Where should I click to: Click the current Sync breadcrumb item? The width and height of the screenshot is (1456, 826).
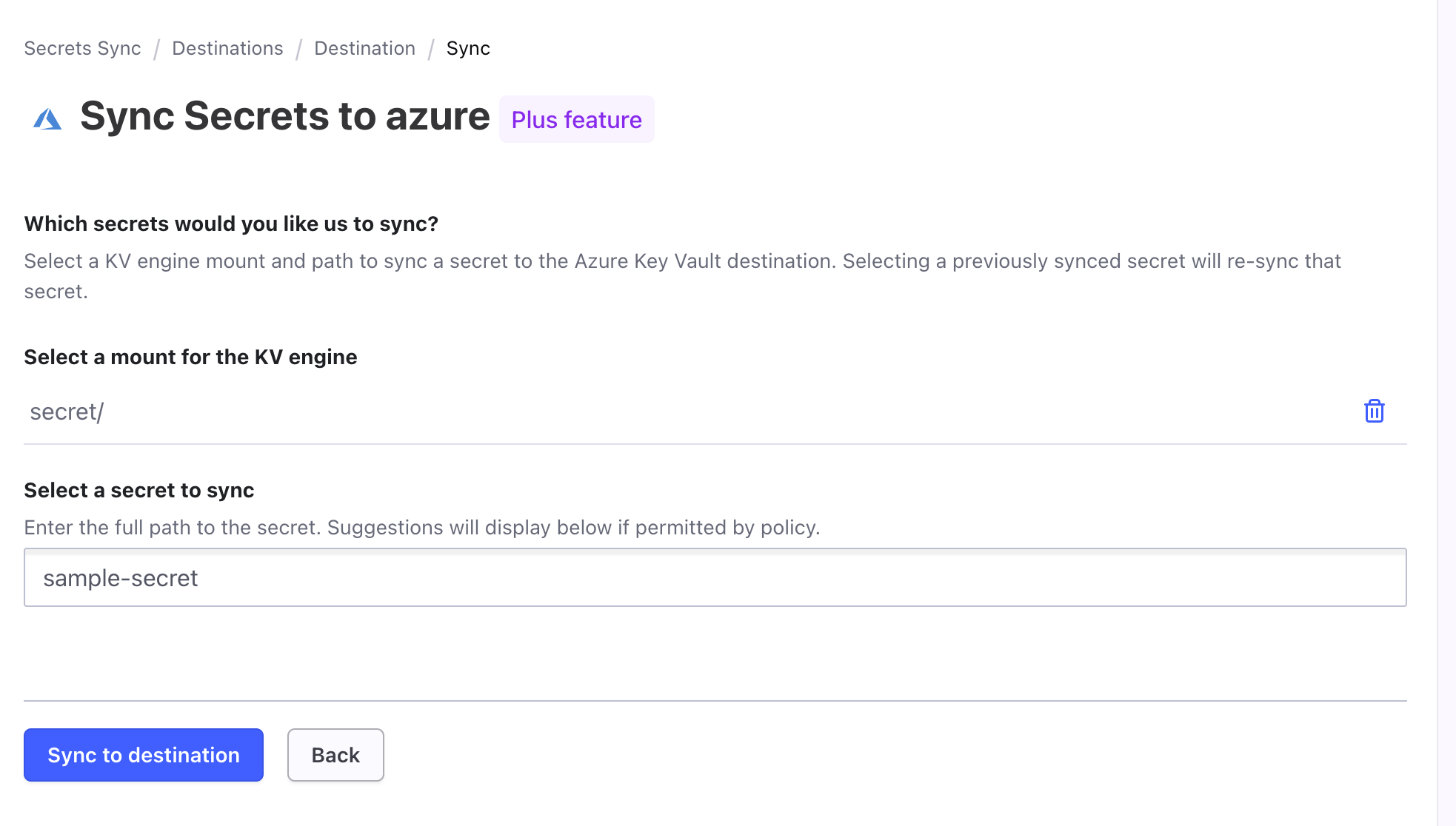tap(468, 48)
